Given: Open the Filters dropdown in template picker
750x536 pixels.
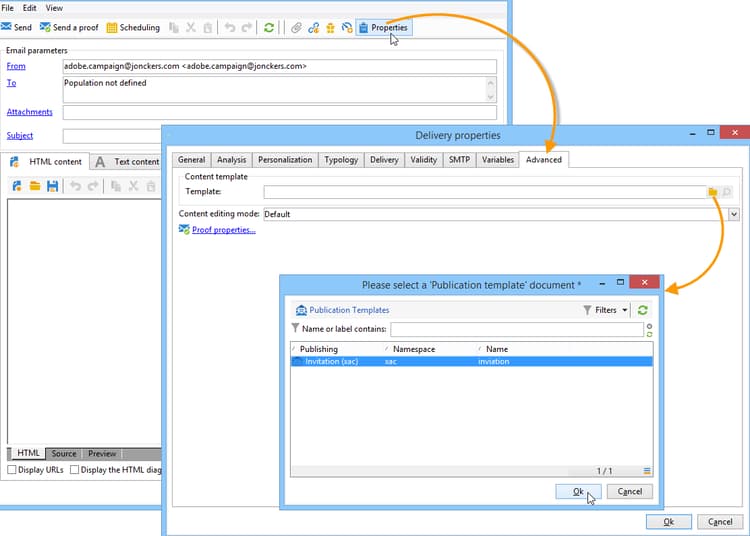Looking at the screenshot, I should [x=606, y=310].
